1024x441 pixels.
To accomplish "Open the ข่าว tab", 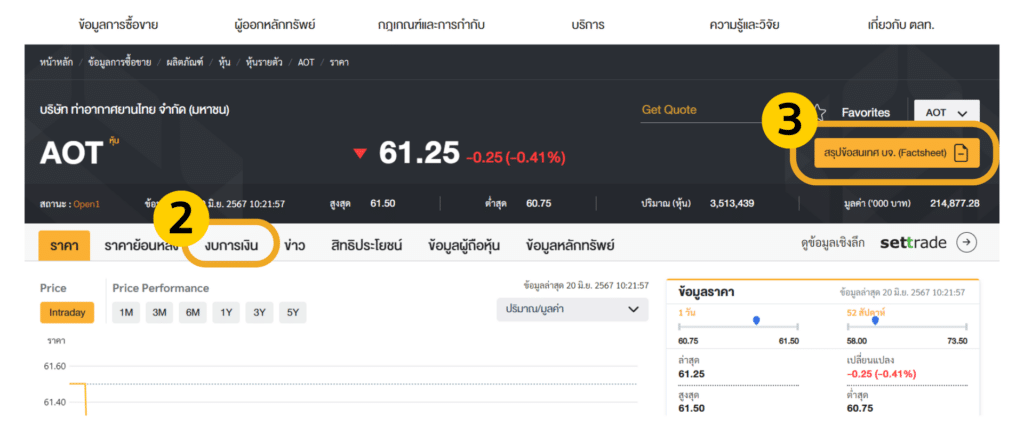I will (x=295, y=246).
